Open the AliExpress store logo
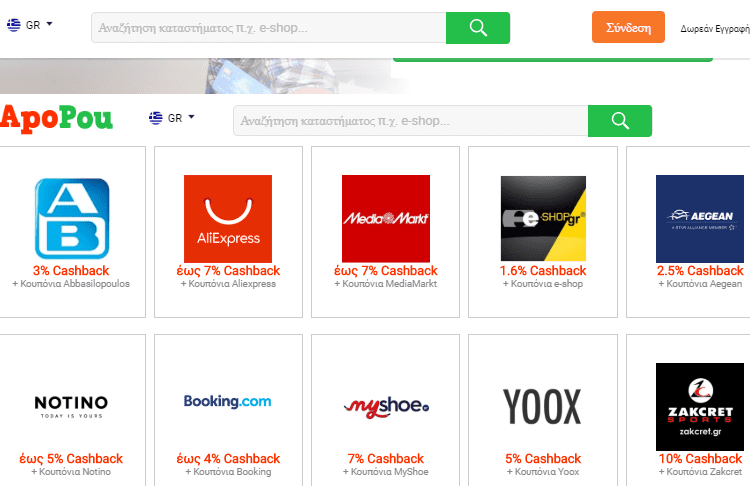 [228, 219]
